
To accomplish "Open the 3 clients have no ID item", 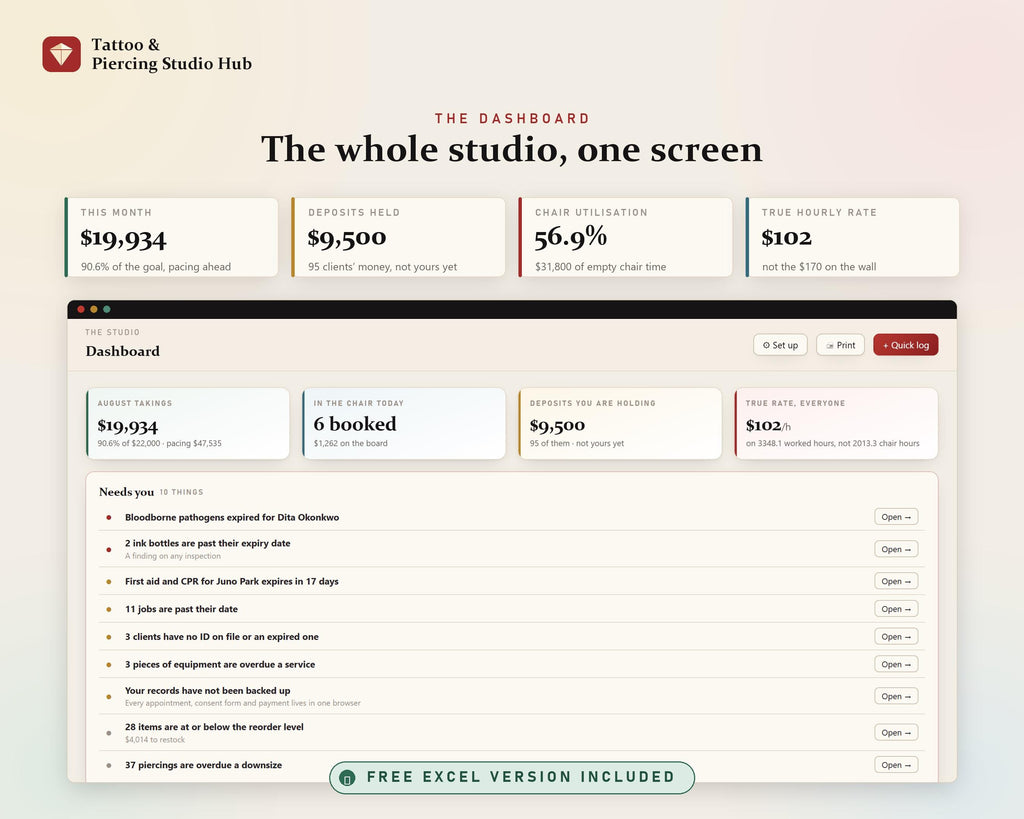I will pos(896,637).
